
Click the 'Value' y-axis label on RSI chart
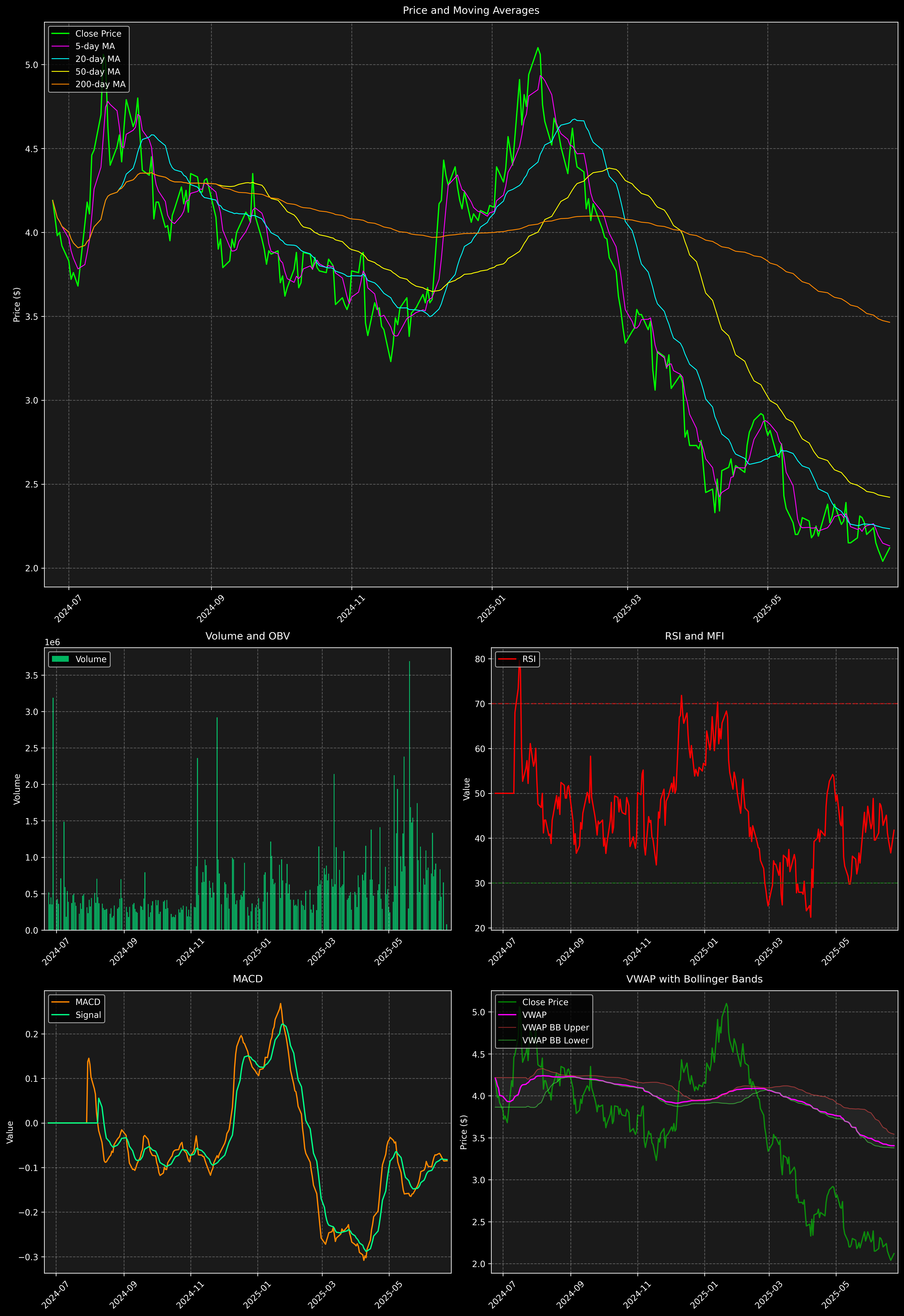(467, 789)
